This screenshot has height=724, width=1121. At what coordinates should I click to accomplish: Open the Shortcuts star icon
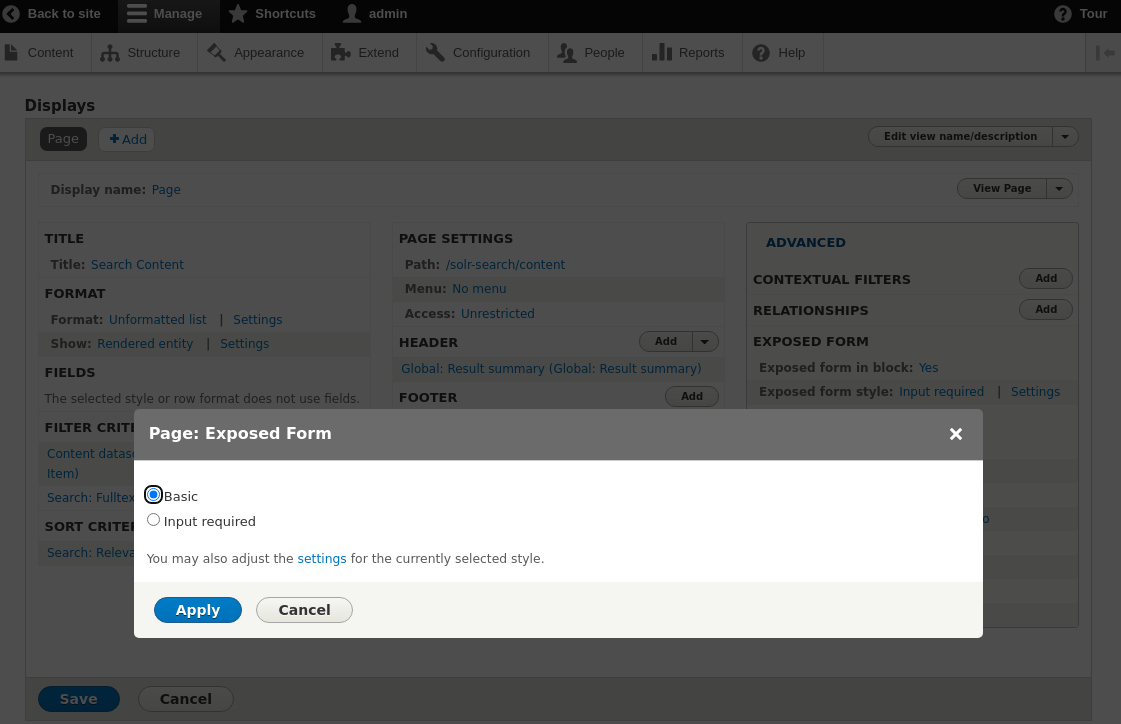coord(238,14)
